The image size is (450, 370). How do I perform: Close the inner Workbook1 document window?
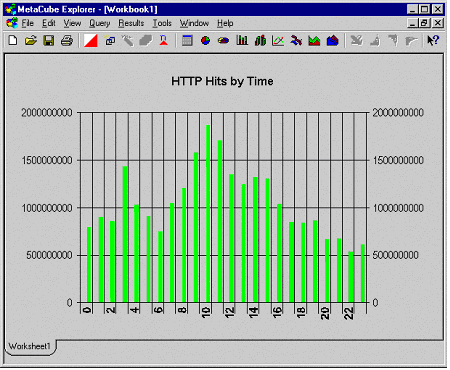pyautogui.click(x=437, y=23)
